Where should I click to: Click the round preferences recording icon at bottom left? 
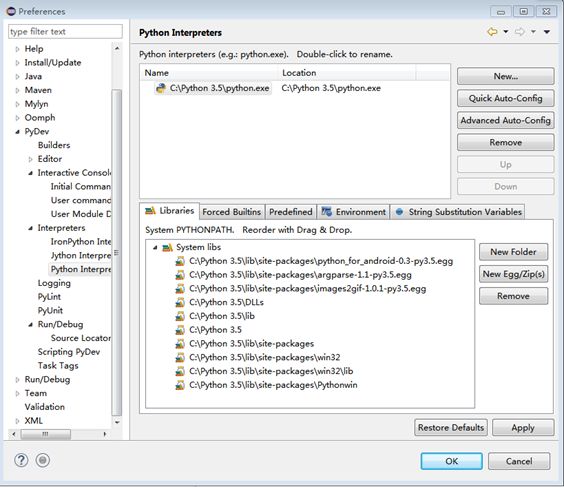(x=43, y=460)
